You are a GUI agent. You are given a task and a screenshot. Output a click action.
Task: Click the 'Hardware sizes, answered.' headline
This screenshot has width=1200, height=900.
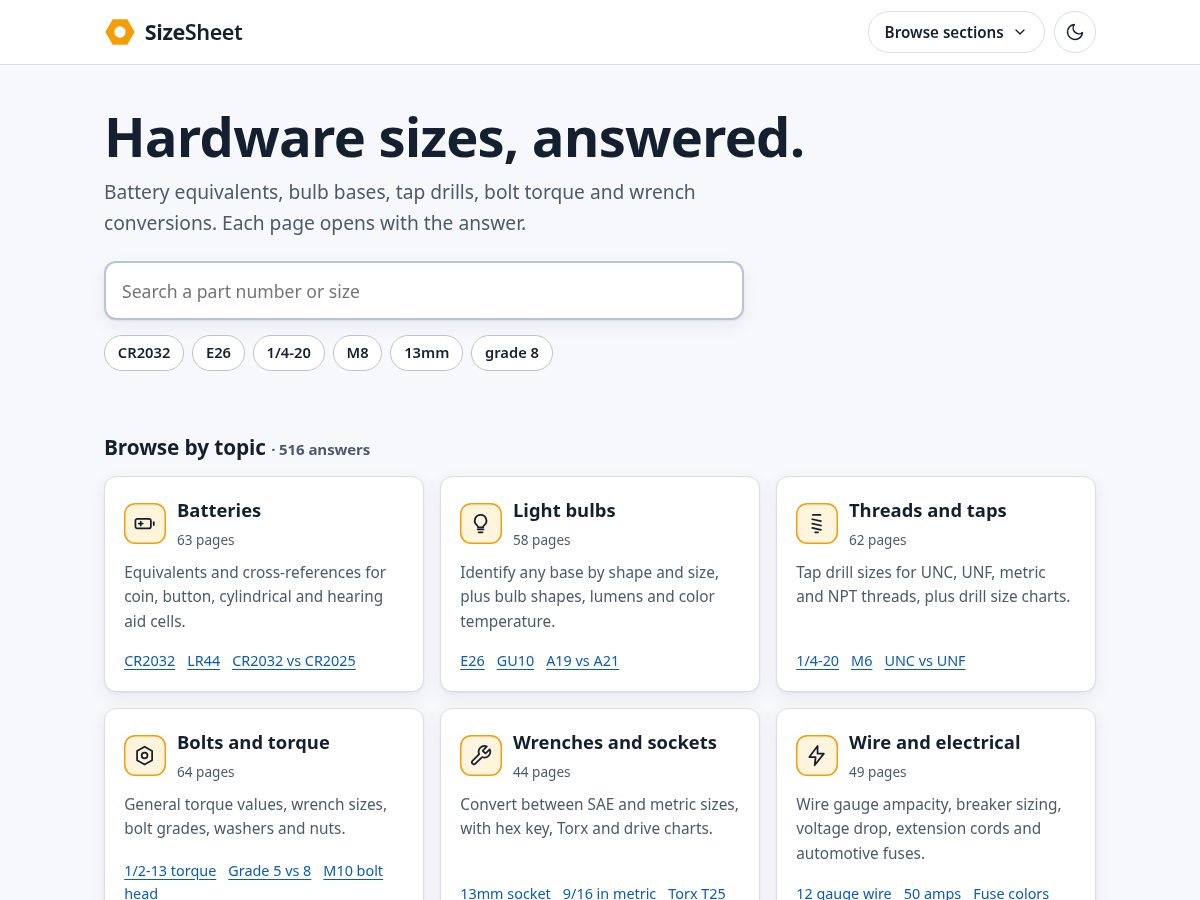[x=455, y=137]
